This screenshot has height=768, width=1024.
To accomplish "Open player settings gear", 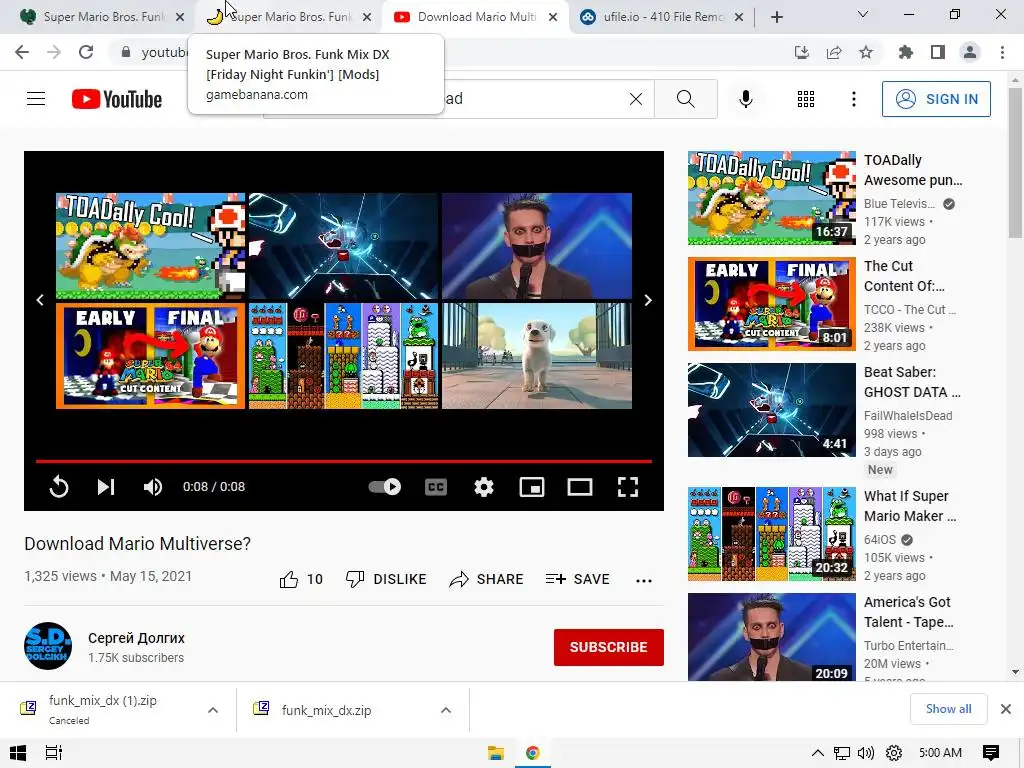I will point(484,487).
